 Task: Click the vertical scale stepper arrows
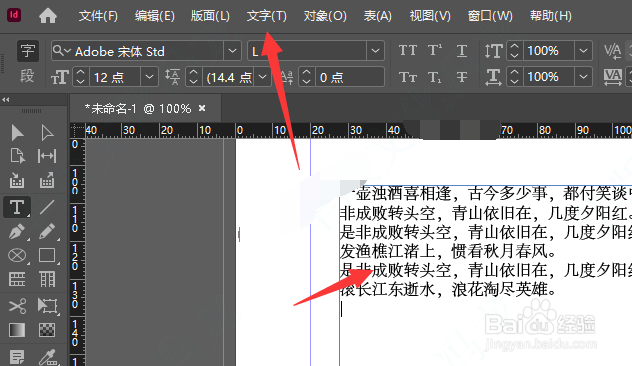point(514,51)
